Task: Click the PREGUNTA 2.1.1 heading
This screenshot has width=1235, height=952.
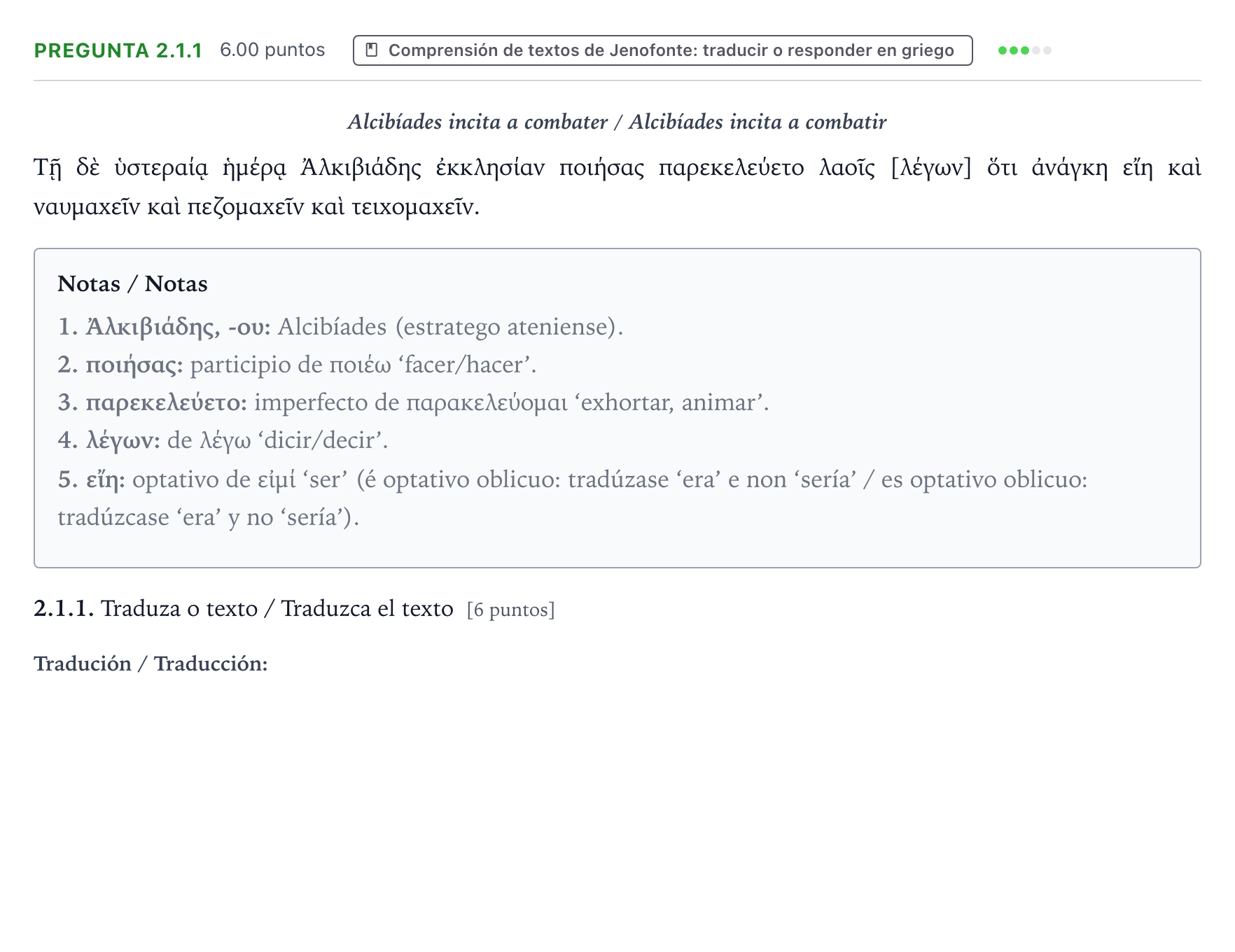Action: tap(118, 50)
